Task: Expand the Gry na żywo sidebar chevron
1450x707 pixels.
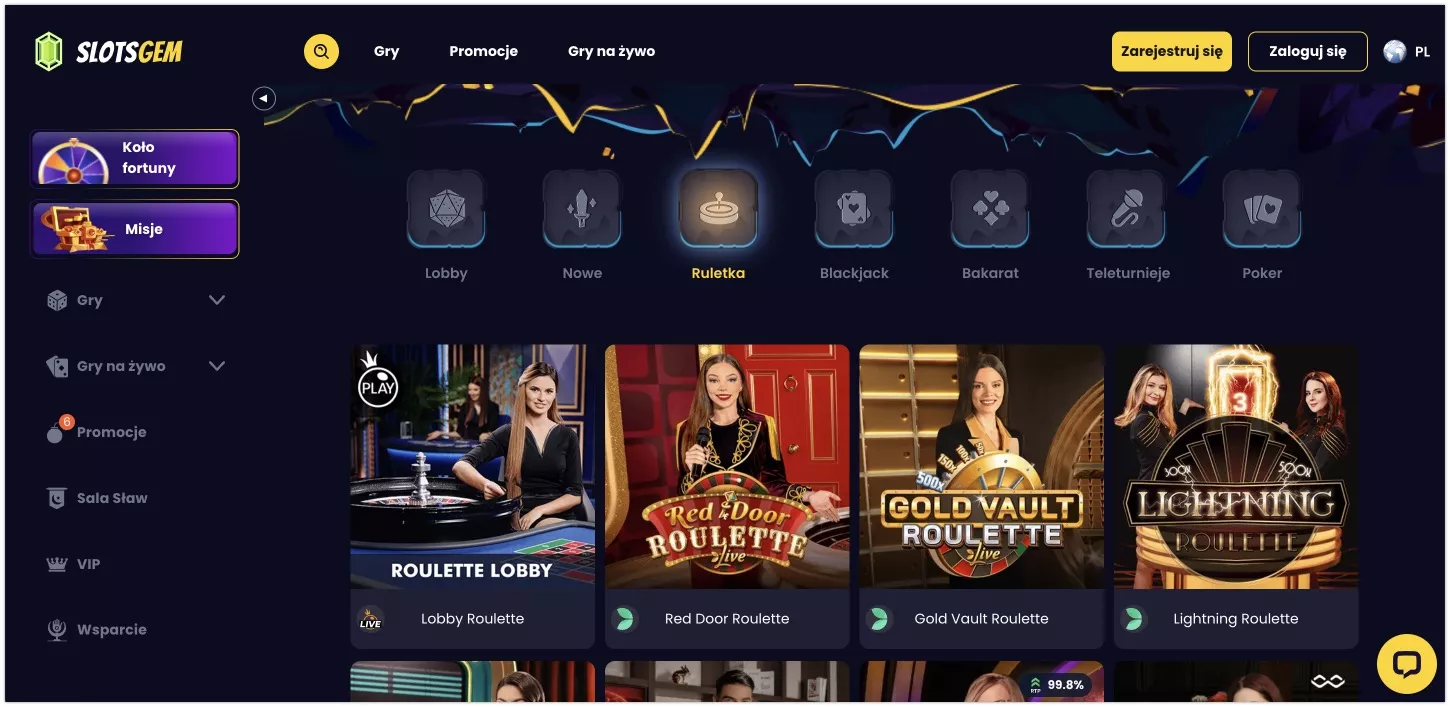Action: (217, 366)
